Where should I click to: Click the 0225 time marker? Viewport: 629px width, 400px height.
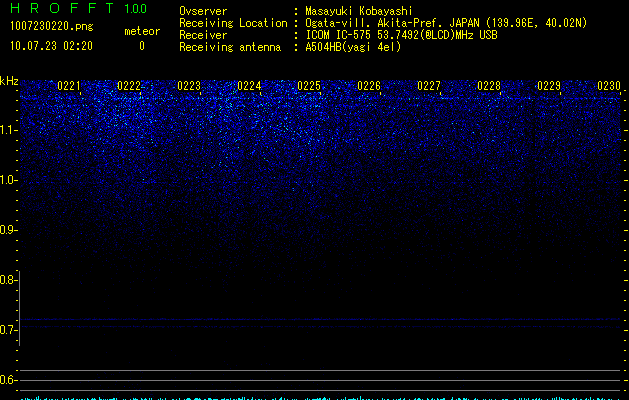coord(309,86)
